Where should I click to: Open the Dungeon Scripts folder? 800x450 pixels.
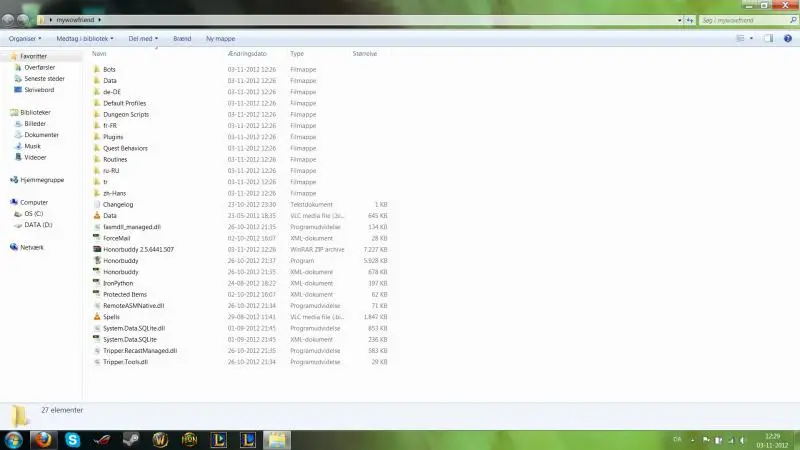tap(126, 114)
